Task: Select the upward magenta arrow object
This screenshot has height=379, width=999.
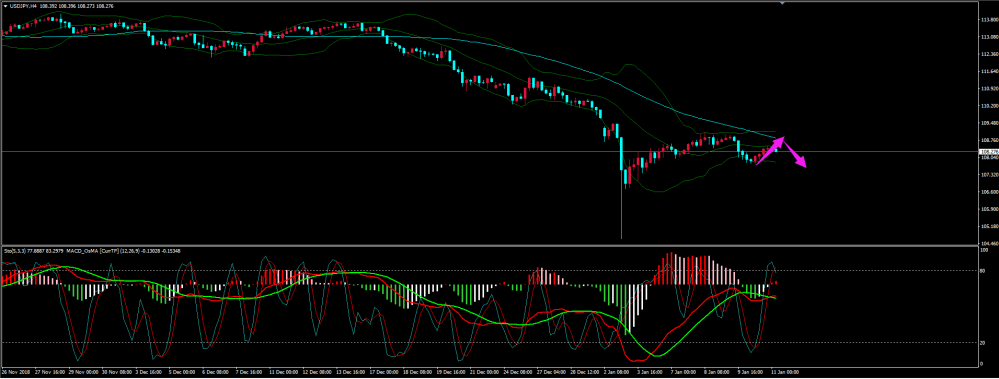Action: (770, 152)
